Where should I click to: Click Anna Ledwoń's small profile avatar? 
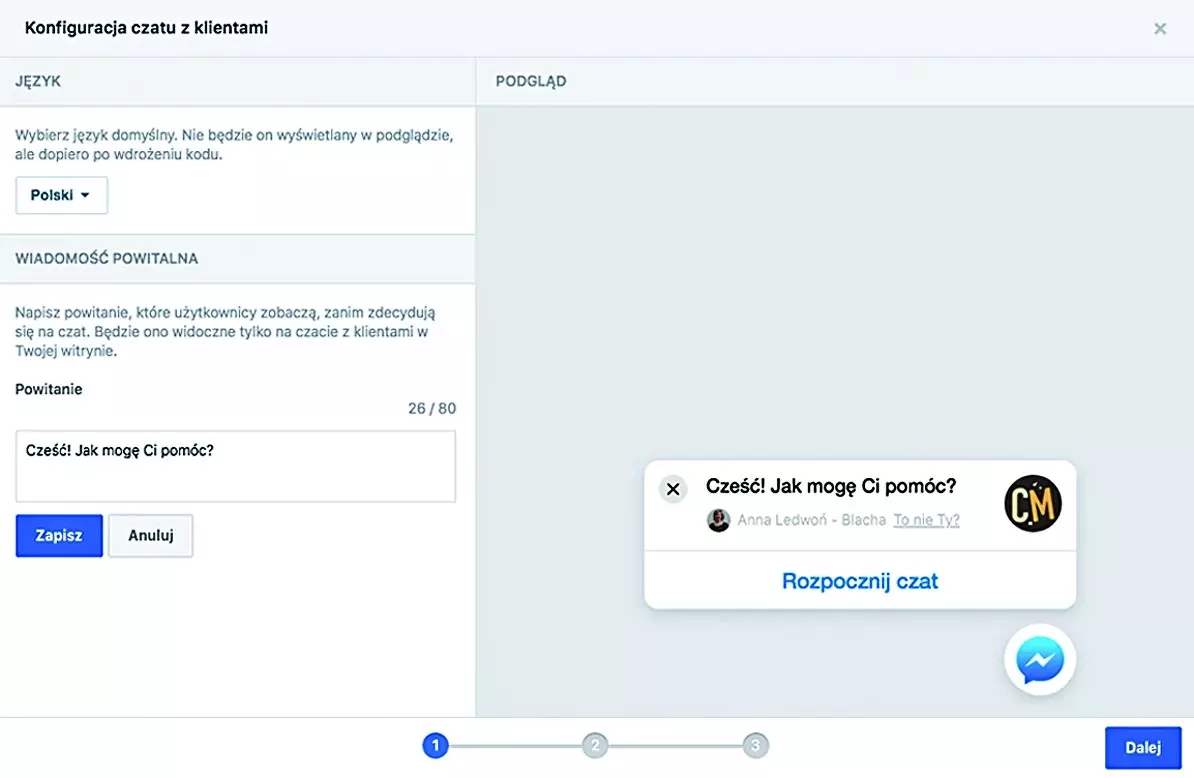(x=718, y=520)
